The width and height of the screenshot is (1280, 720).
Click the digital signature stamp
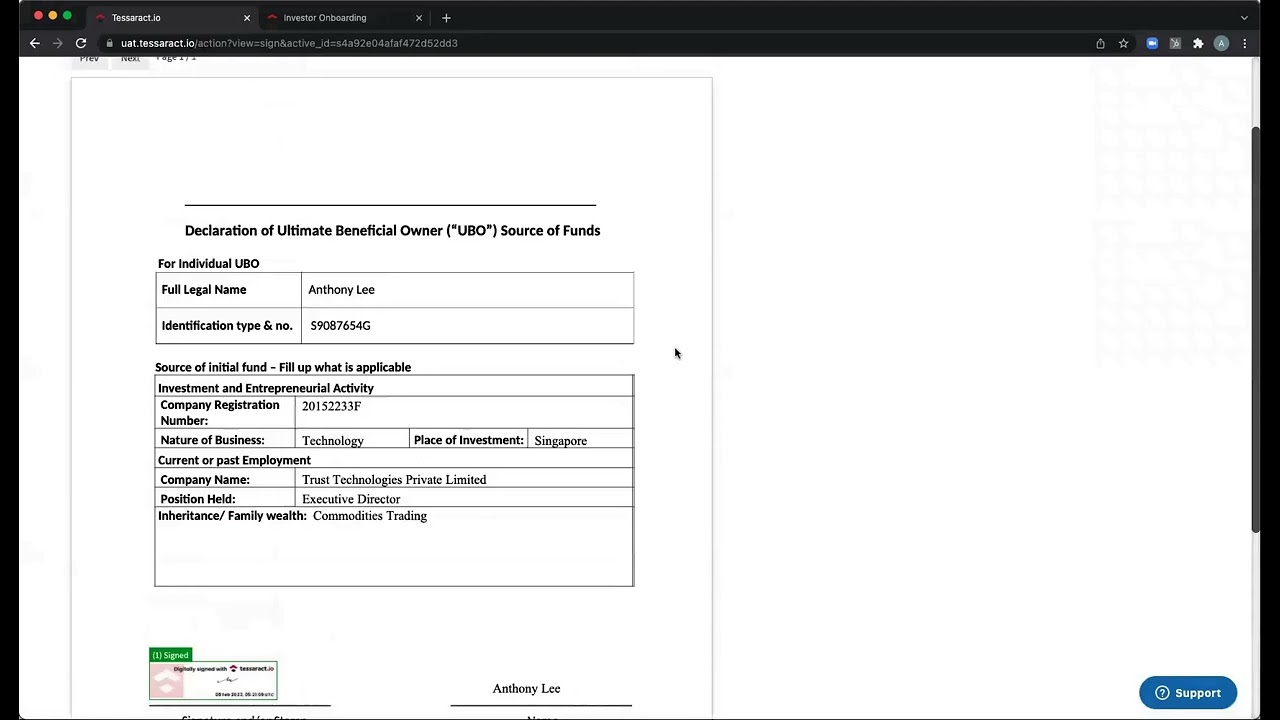click(x=213, y=681)
